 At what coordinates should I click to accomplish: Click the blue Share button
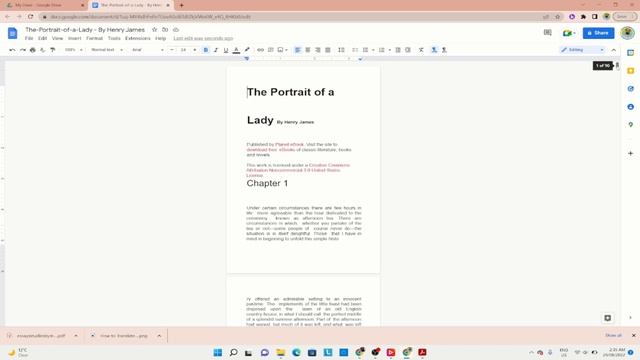click(598, 33)
